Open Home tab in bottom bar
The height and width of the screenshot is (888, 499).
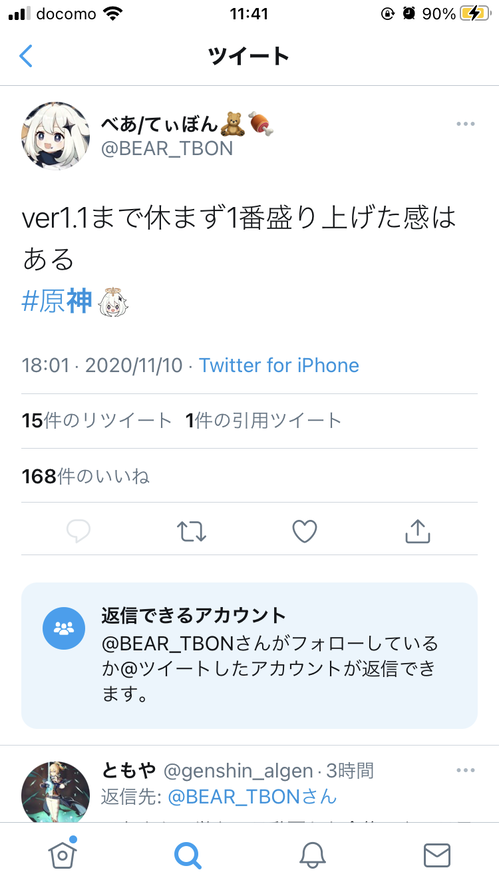63,854
